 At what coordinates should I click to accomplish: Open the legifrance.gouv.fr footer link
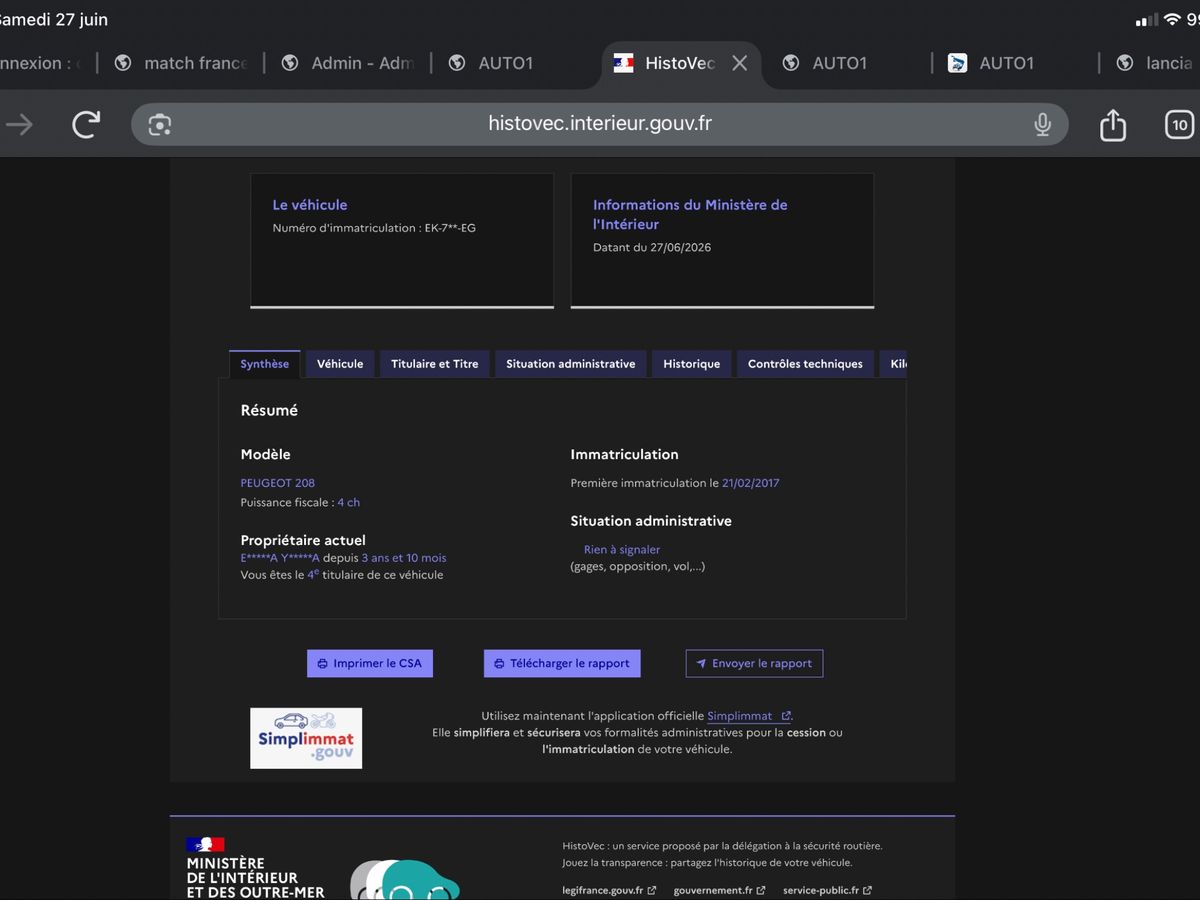click(609, 890)
